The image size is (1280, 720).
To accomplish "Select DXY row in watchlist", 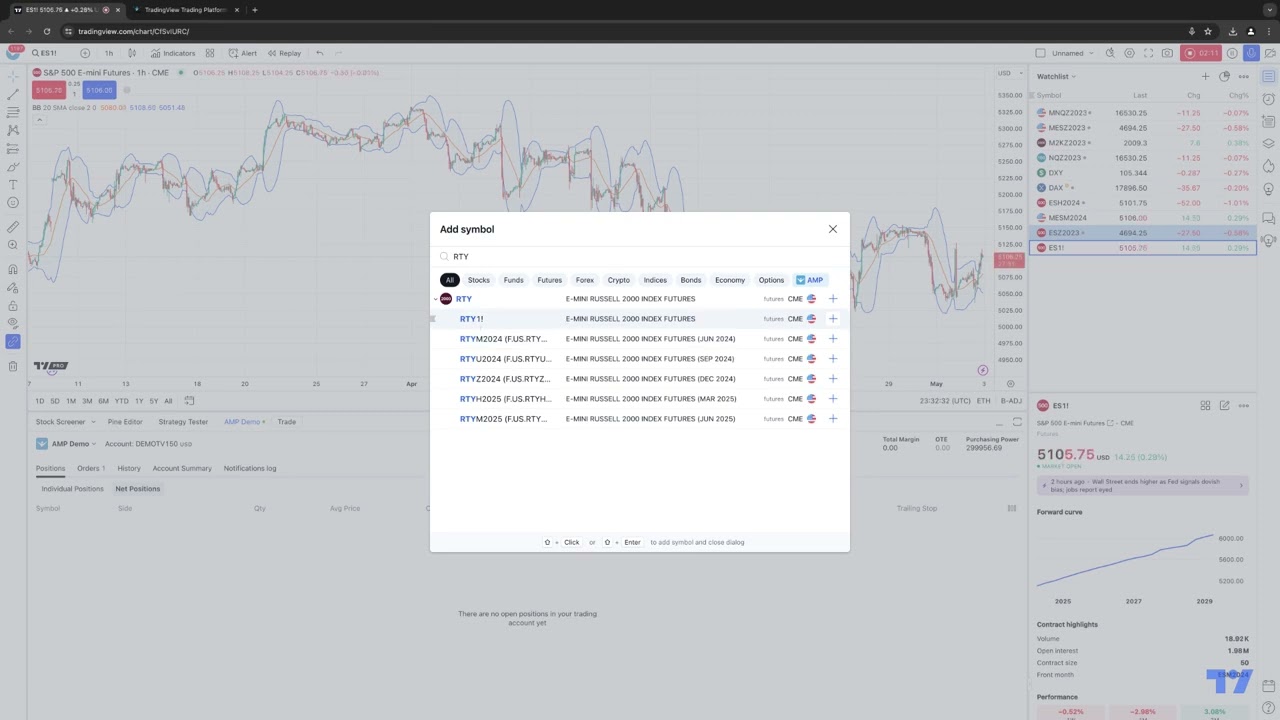I will pos(1143,173).
